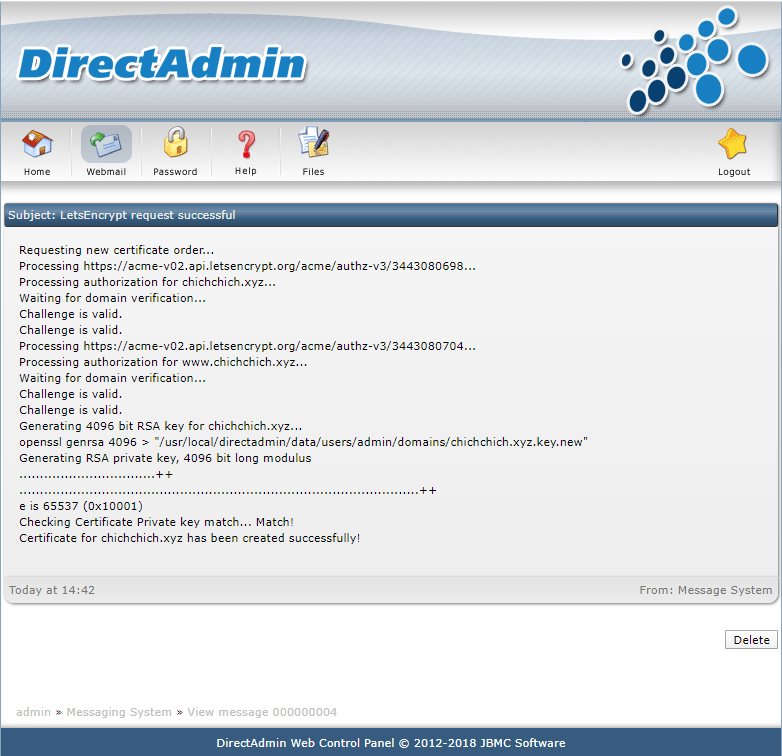This screenshot has width=782, height=756.
Task: Click the DirectAdmin logo in the header
Action: [x=161, y=64]
